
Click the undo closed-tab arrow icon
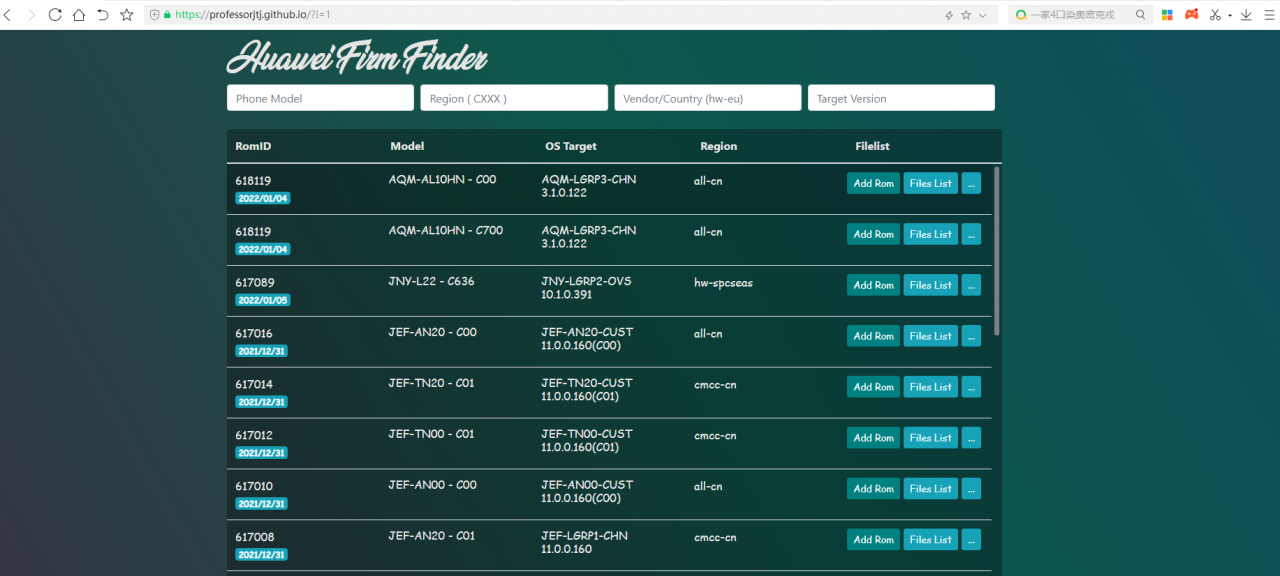(103, 15)
